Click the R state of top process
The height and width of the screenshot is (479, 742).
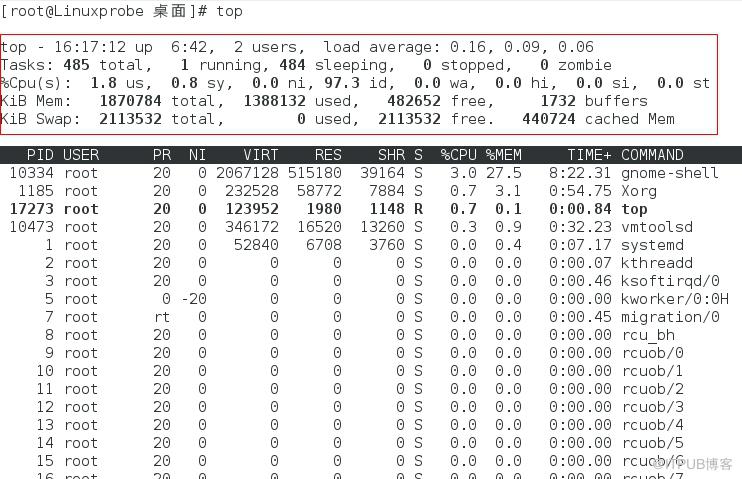tap(418, 209)
